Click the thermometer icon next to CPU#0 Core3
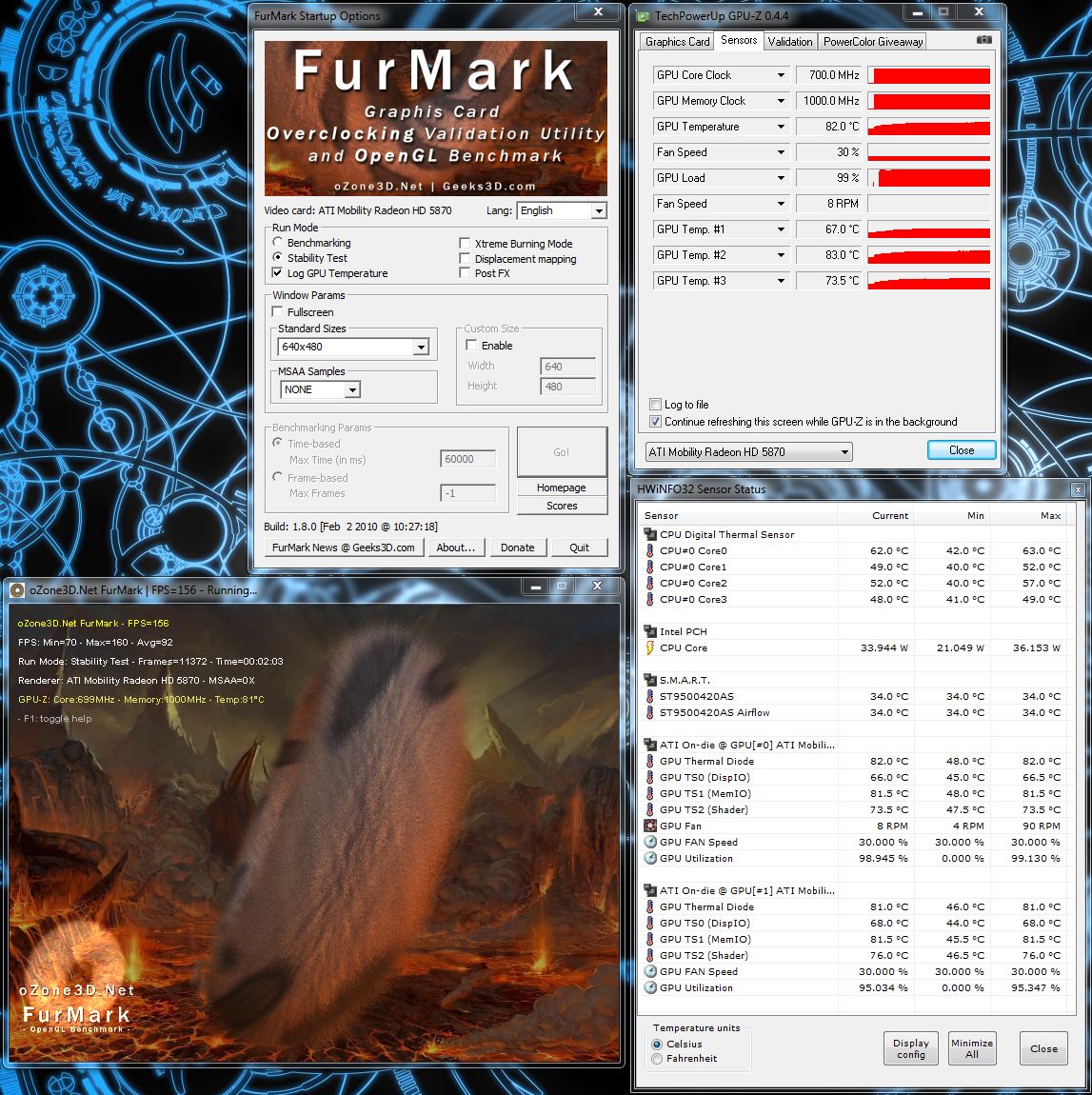Image resolution: width=1092 pixels, height=1095 pixels. click(x=650, y=599)
